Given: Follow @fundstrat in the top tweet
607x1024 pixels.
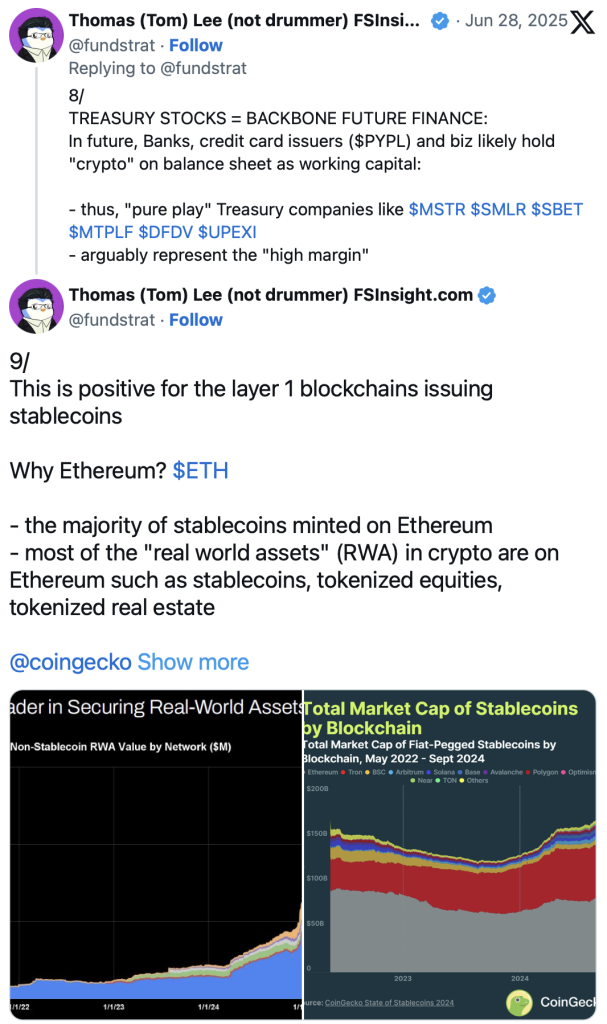Looking at the screenshot, I should coord(195,46).
